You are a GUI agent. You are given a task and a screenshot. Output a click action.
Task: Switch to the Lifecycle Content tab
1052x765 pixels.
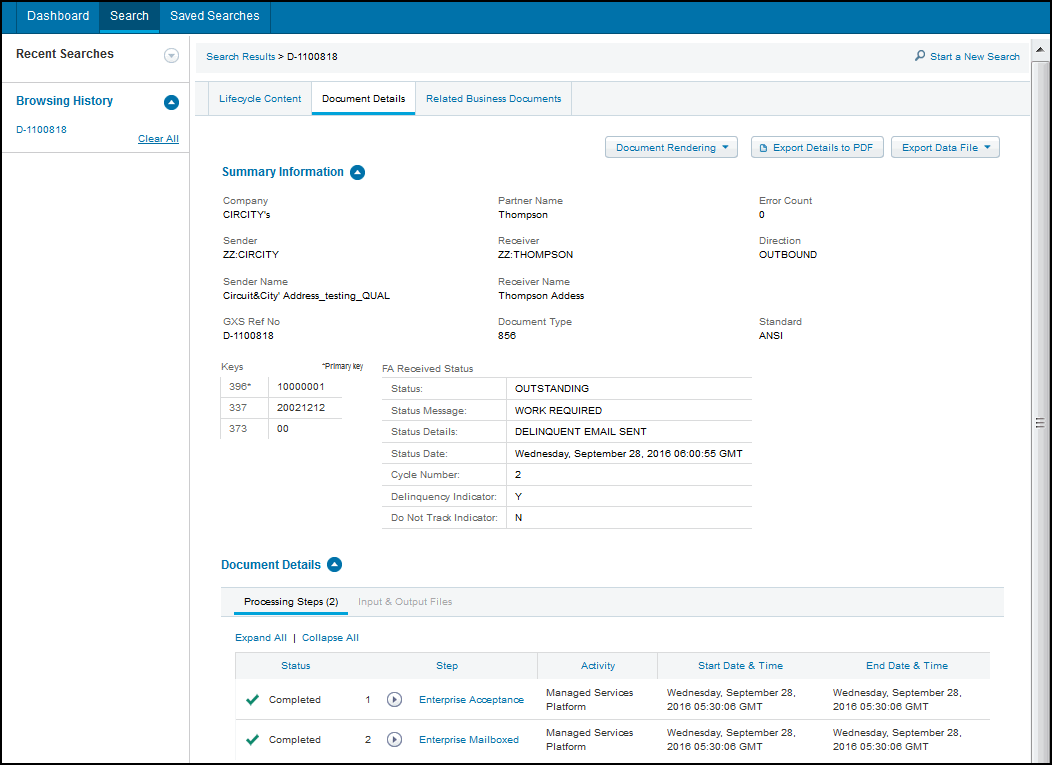click(260, 99)
